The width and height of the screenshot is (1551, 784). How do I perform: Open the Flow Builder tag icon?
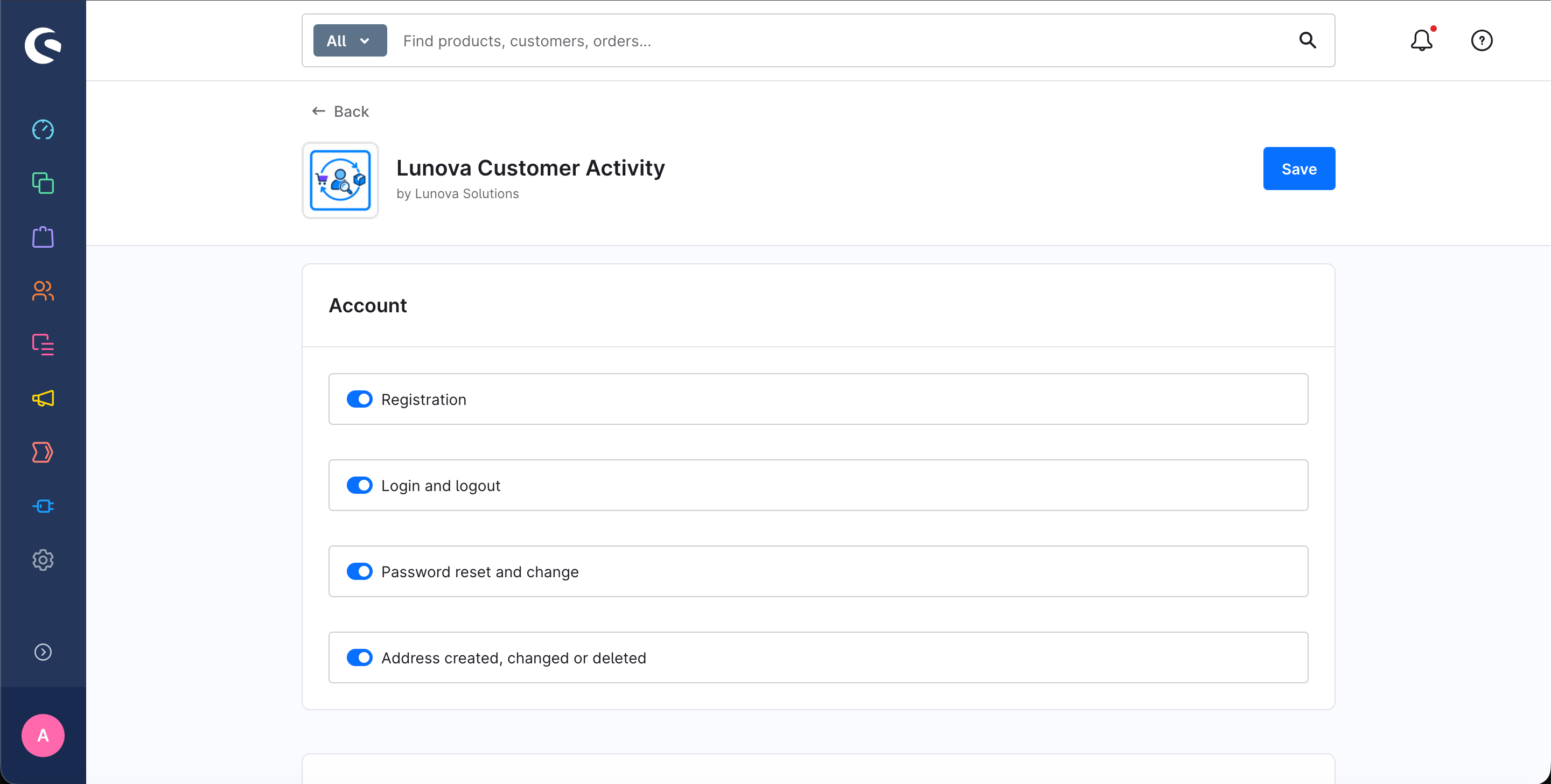(43, 452)
